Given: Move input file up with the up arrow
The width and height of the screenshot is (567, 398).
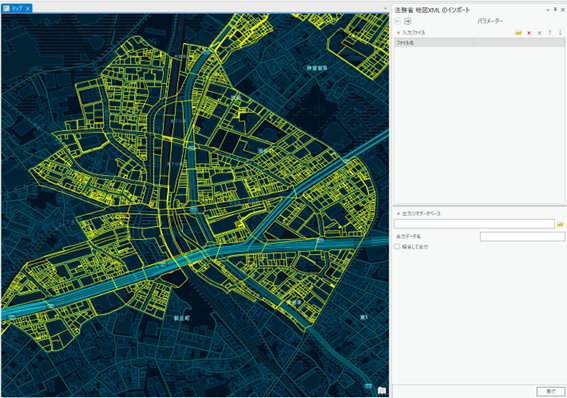Looking at the screenshot, I should click(550, 33).
